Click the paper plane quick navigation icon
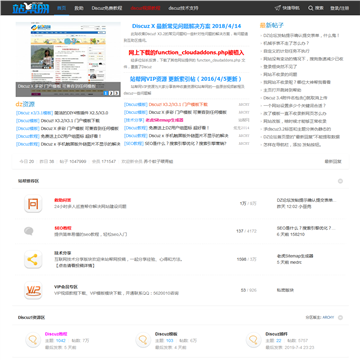The image size is (360, 360). (277, 8)
